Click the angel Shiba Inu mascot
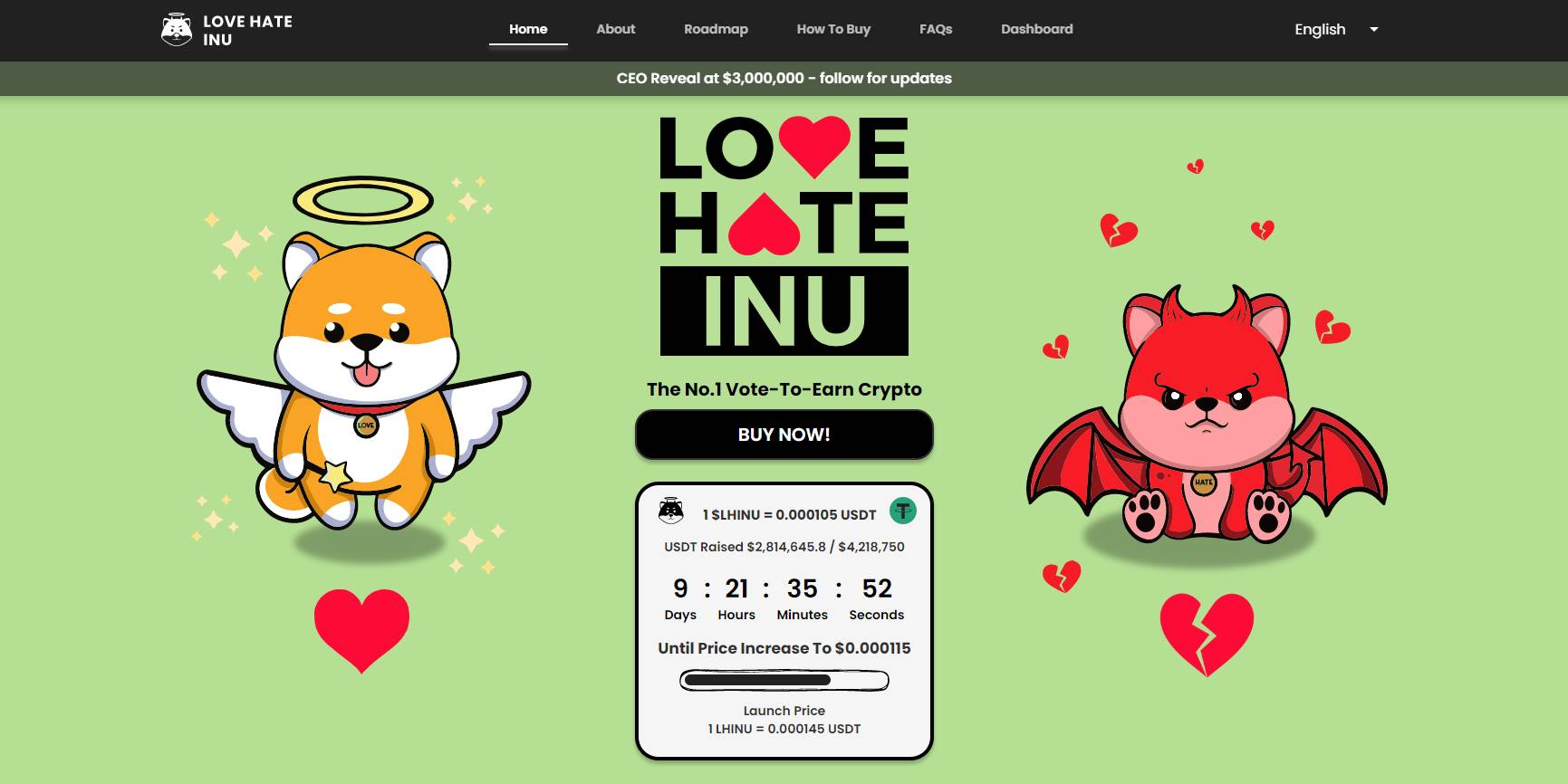The image size is (1568, 784). click(363, 355)
